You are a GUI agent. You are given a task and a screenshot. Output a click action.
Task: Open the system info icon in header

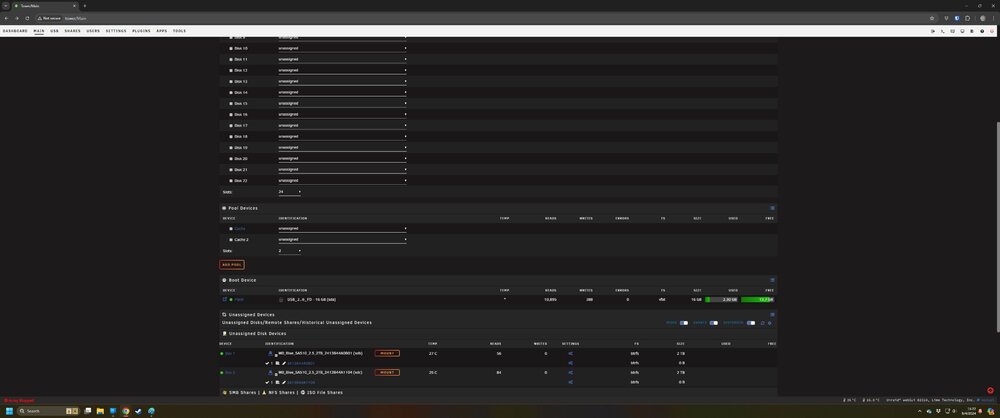pos(962,31)
